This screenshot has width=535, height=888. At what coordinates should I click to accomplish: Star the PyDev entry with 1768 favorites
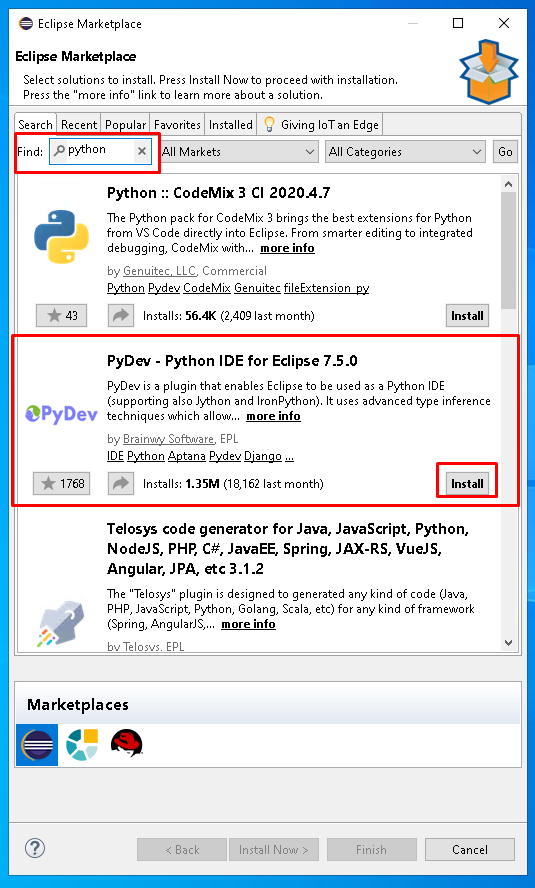(62, 484)
